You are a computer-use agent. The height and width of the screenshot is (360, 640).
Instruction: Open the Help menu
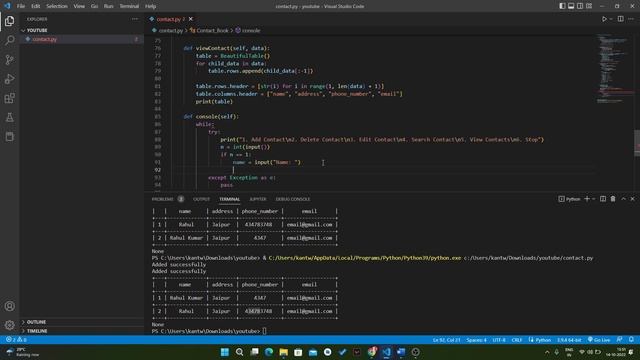tap(151, 6)
